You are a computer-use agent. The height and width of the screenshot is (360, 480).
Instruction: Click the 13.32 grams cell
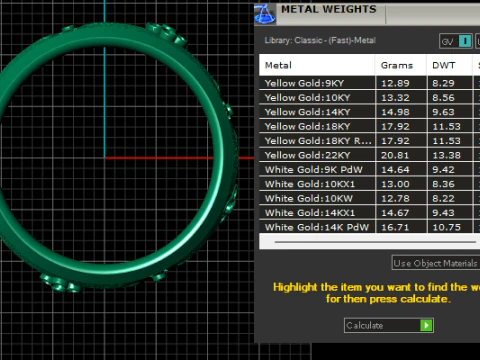(x=401, y=97)
